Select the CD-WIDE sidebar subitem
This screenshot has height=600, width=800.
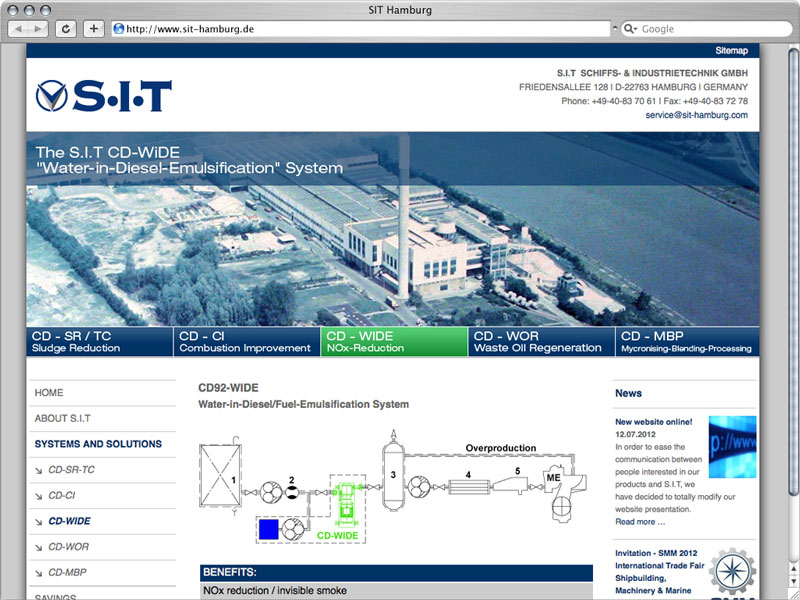(x=69, y=521)
